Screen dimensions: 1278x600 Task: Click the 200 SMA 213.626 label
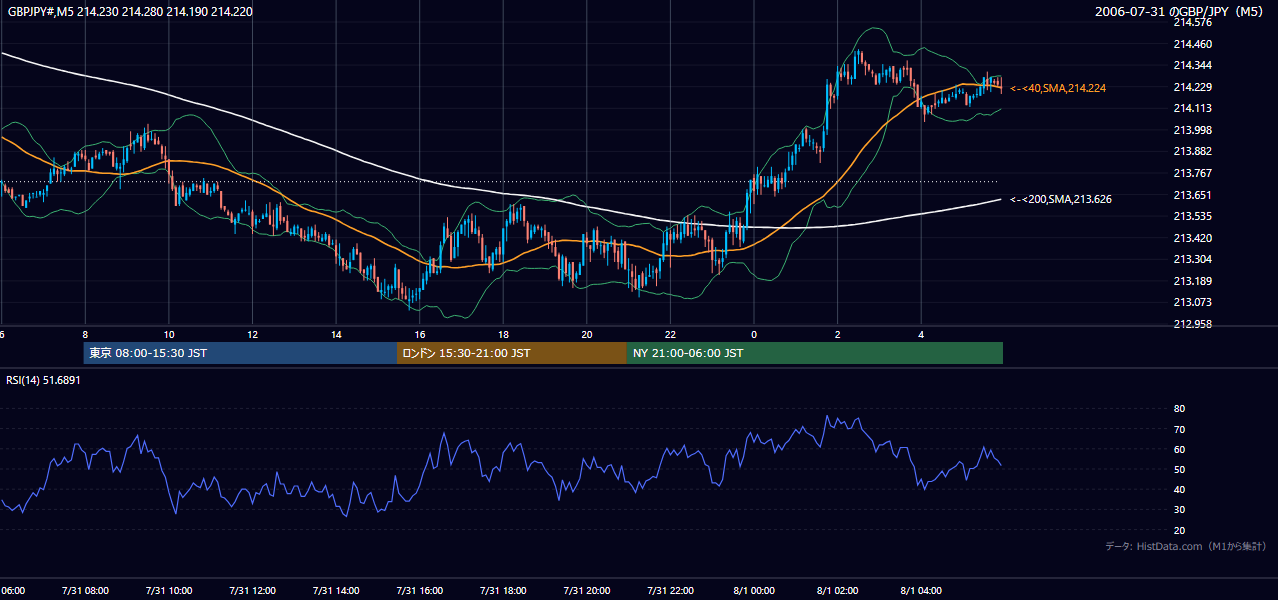[x=1061, y=199]
